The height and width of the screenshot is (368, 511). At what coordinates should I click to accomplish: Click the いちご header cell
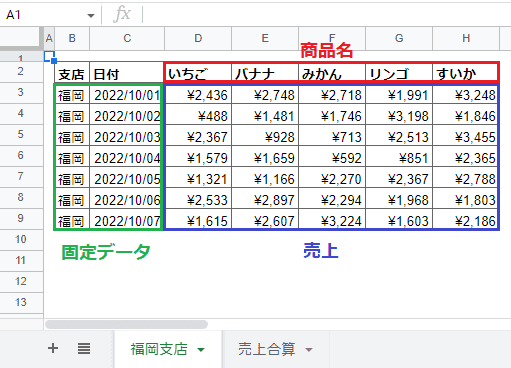[198, 72]
